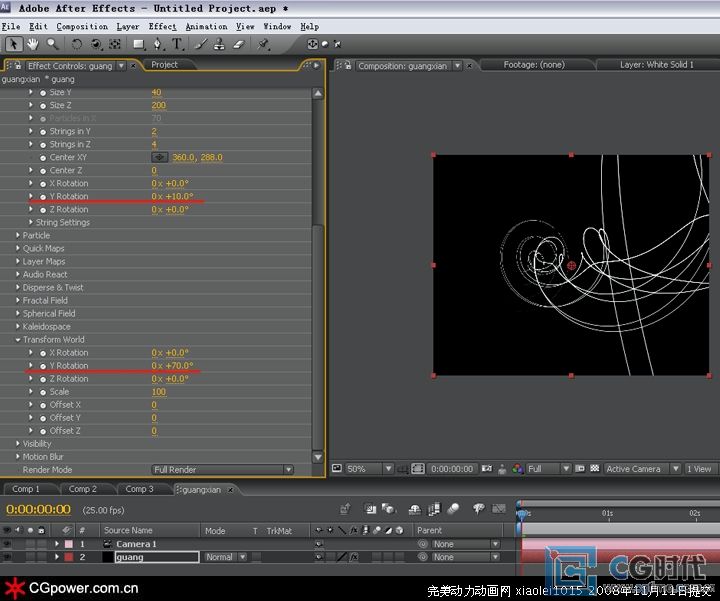Open Mode Normal dropdown for guang layer

(225, 557)
